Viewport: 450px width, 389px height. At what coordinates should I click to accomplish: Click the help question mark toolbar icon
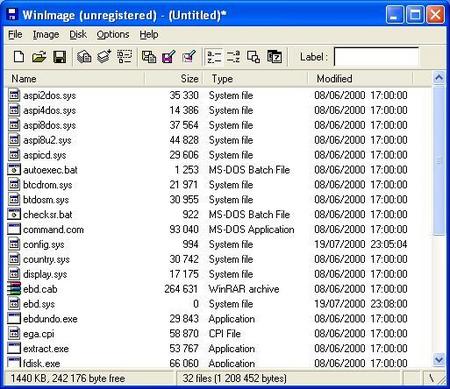274,57
